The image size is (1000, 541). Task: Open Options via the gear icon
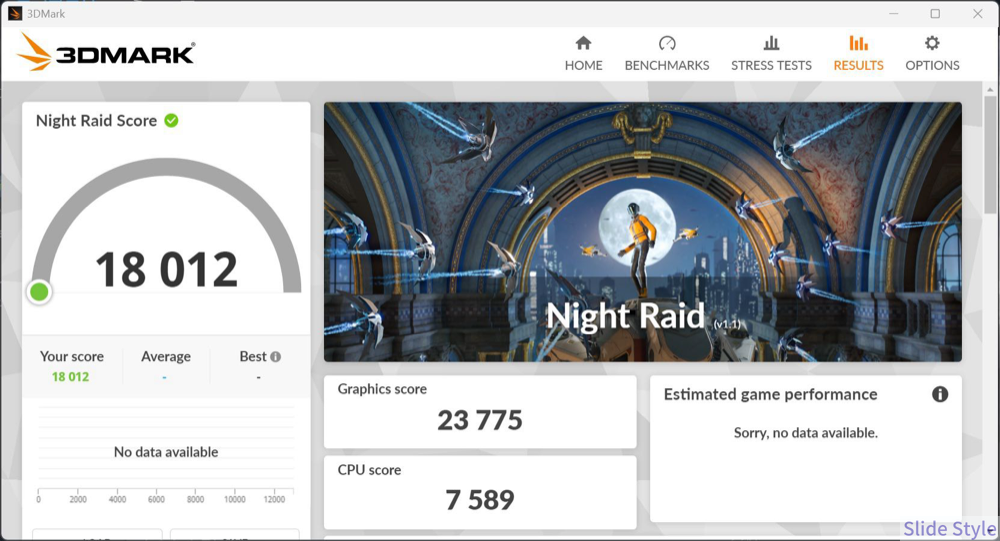pos(932,43)
